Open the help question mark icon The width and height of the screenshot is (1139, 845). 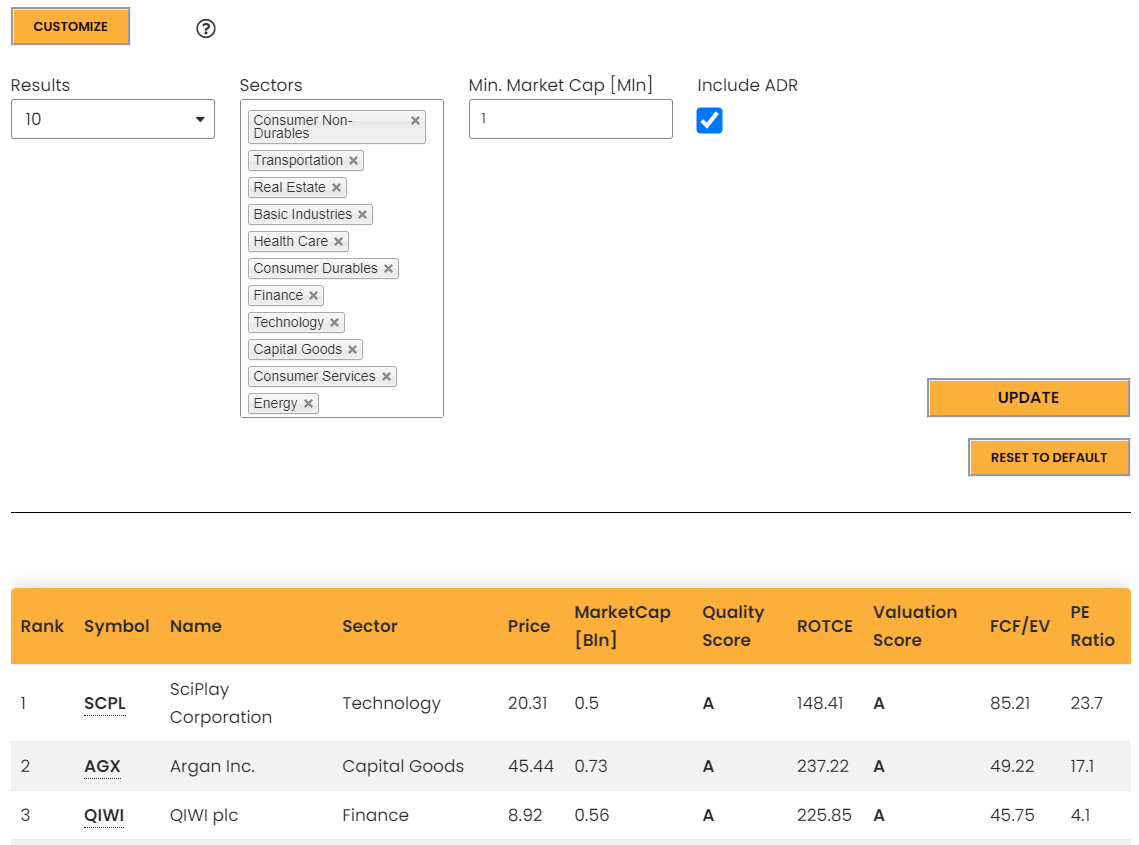click(206, 28)
